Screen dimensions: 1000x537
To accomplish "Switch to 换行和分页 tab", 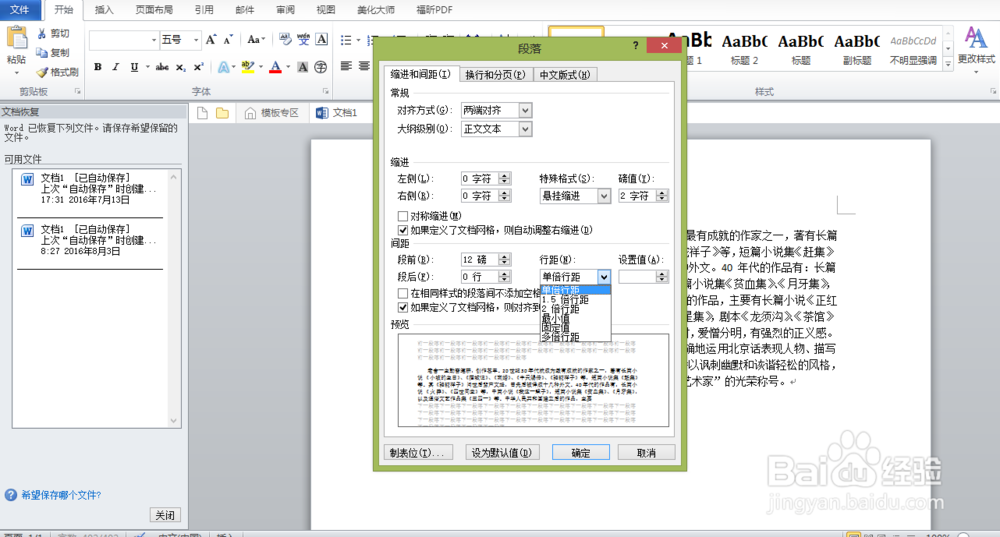I will [x=495, y=75].
